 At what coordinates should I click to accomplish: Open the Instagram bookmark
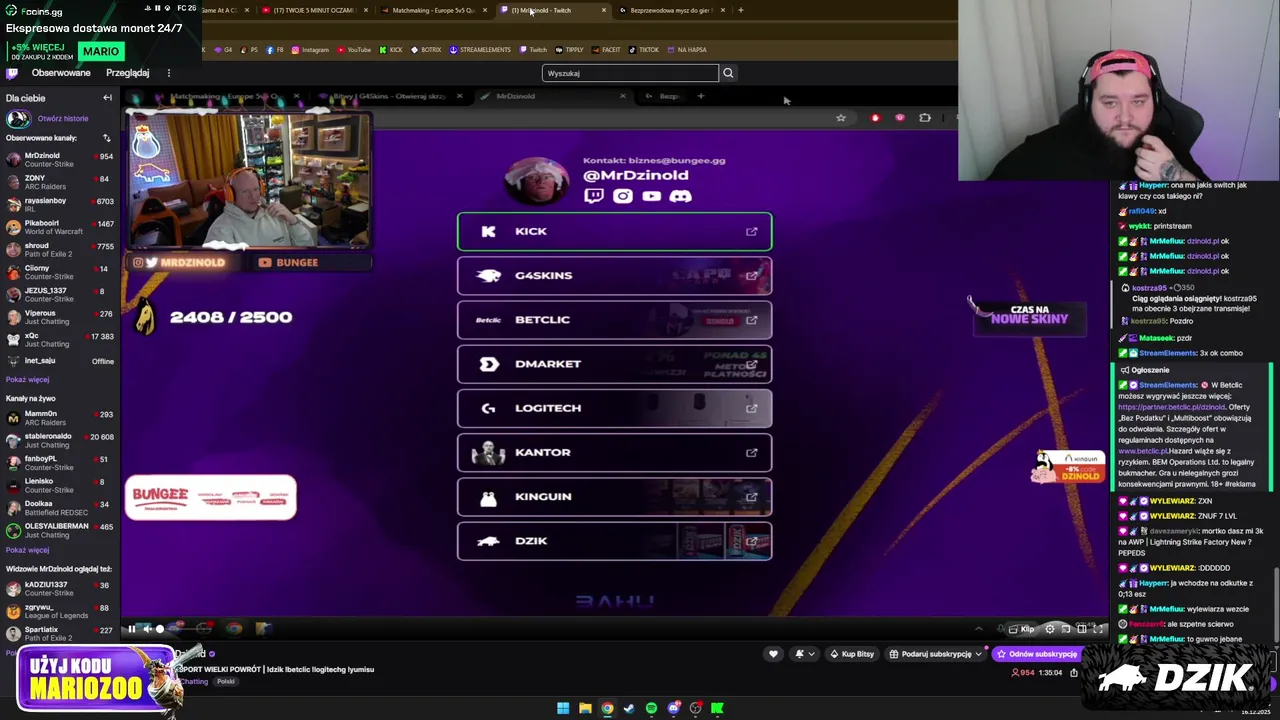310,50
